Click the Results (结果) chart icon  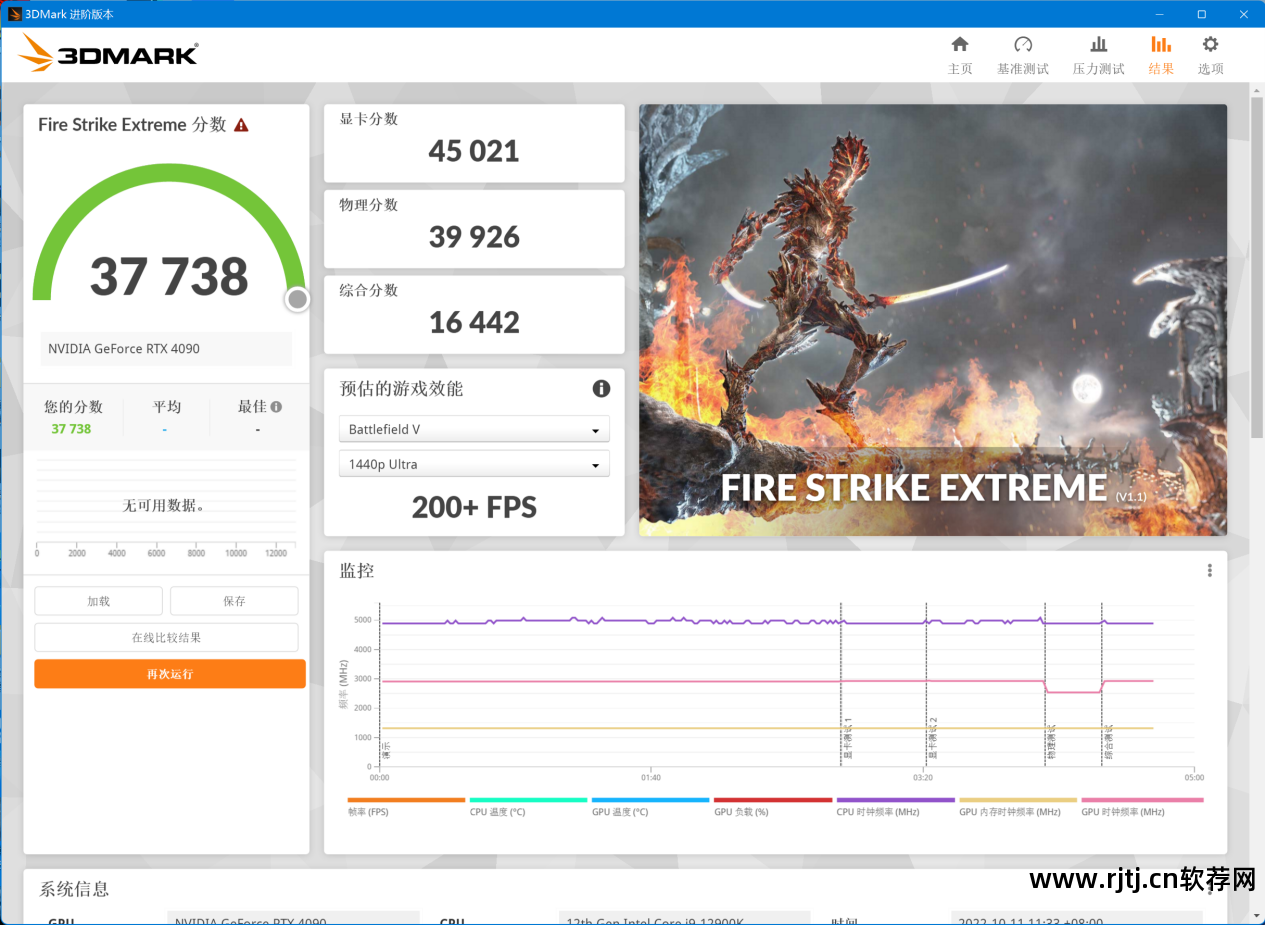(1161, 45)
